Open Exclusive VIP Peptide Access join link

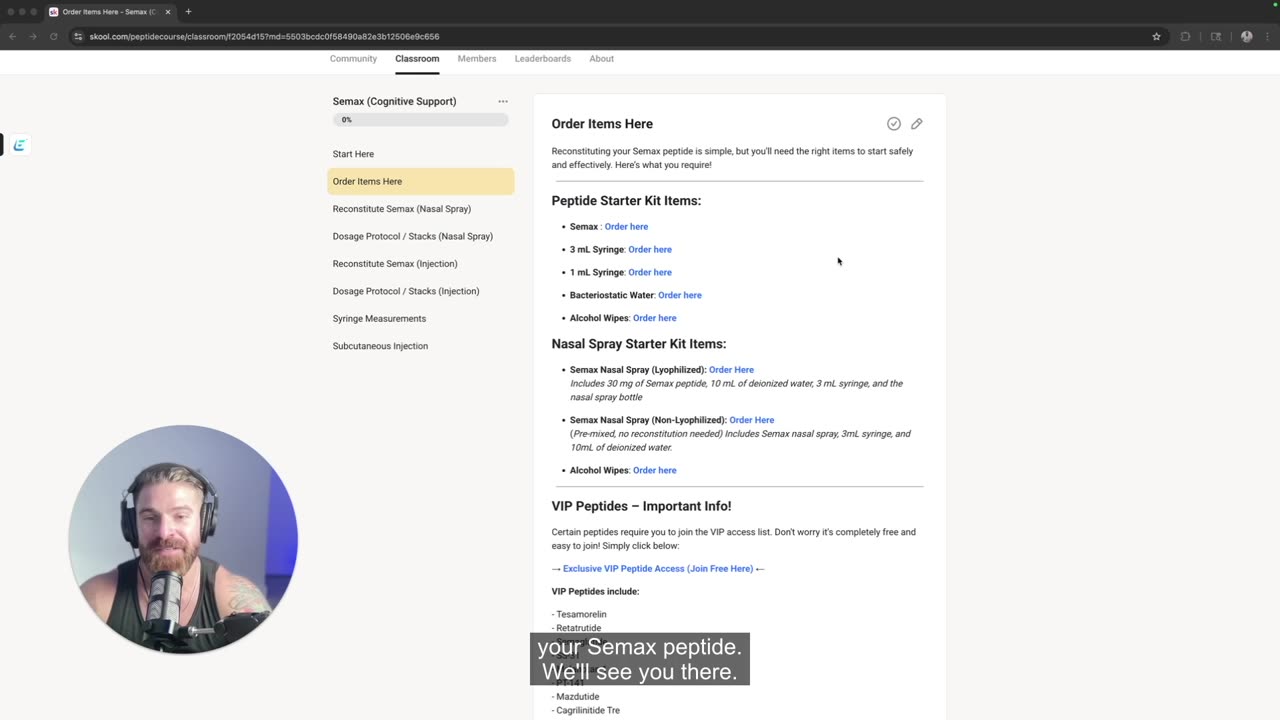[658, 569]
